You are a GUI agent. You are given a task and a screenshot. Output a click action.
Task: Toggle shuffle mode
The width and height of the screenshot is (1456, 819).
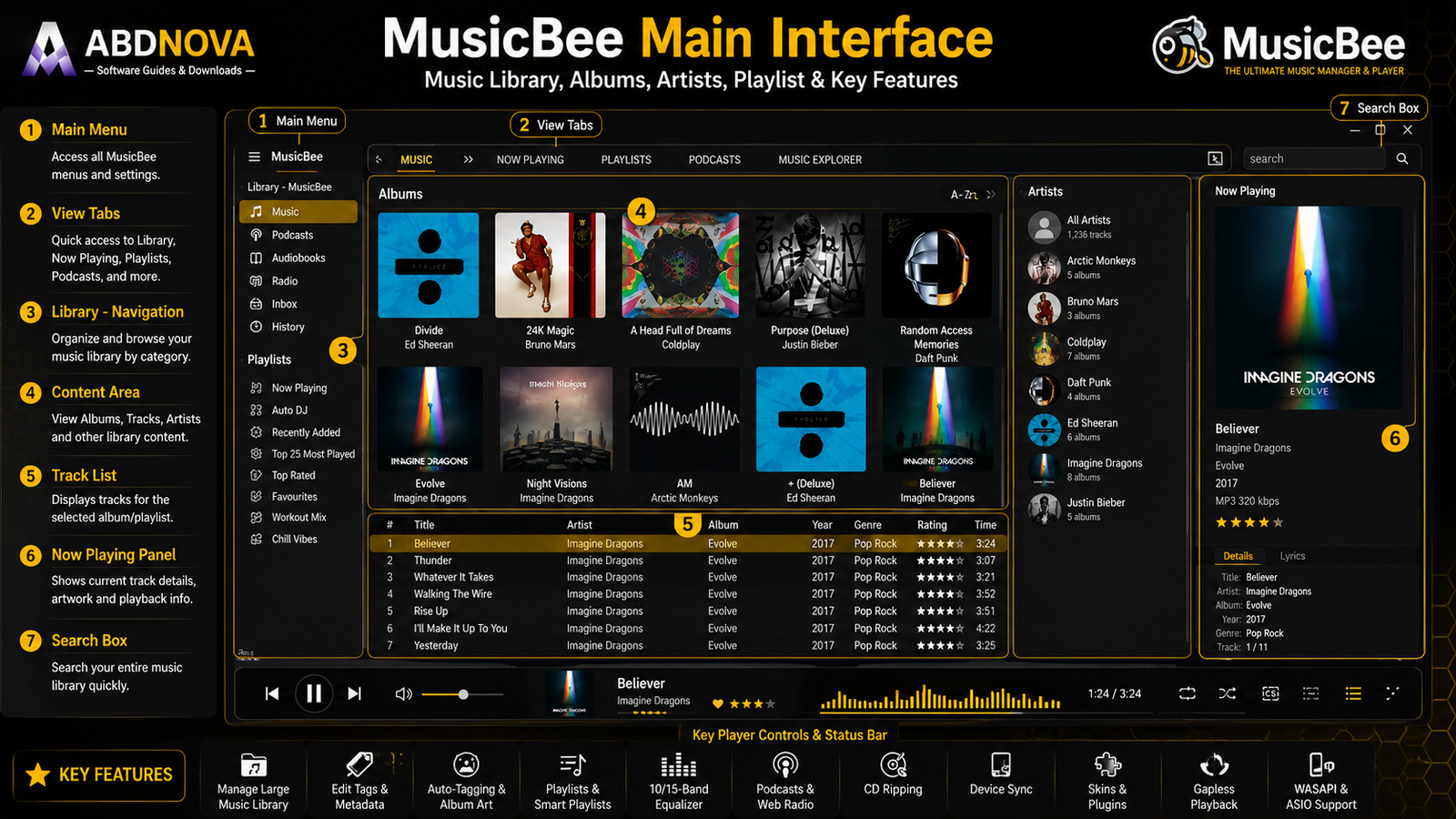pyautogui.click(x=1228, y=693)
